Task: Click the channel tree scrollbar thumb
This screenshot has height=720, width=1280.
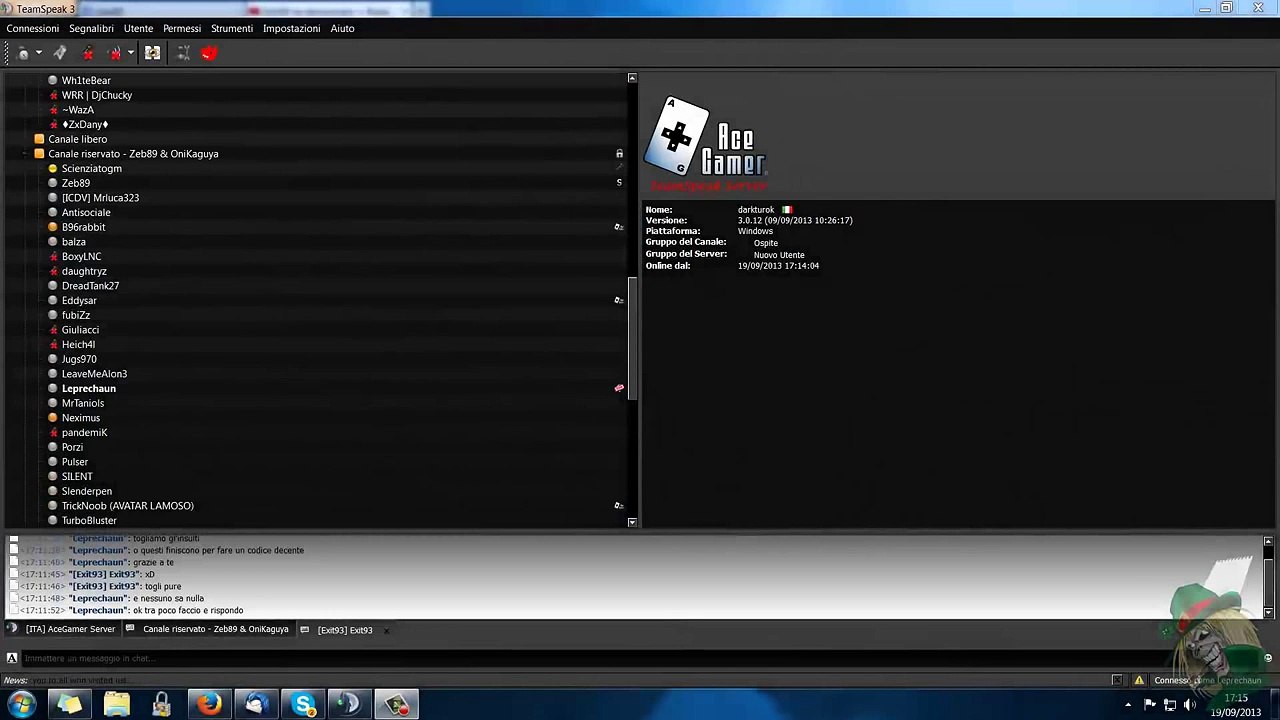Action: [632, 339]
